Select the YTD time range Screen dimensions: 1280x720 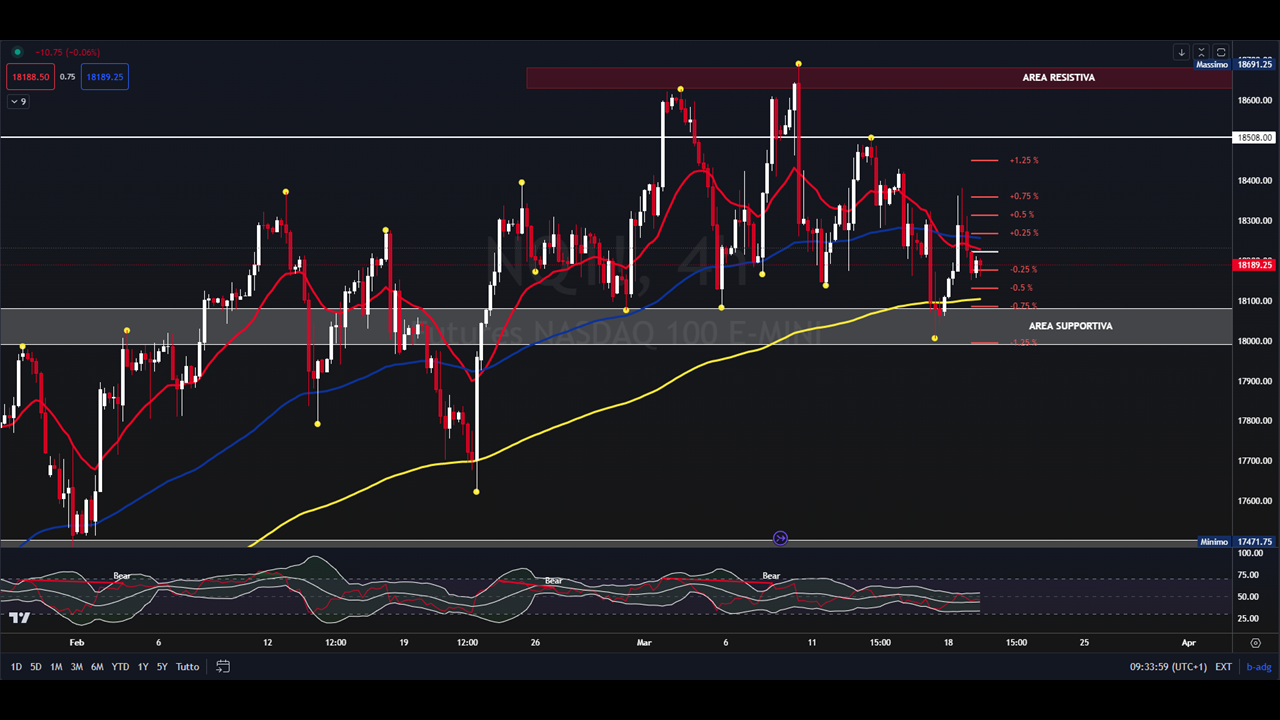[120, 667]
